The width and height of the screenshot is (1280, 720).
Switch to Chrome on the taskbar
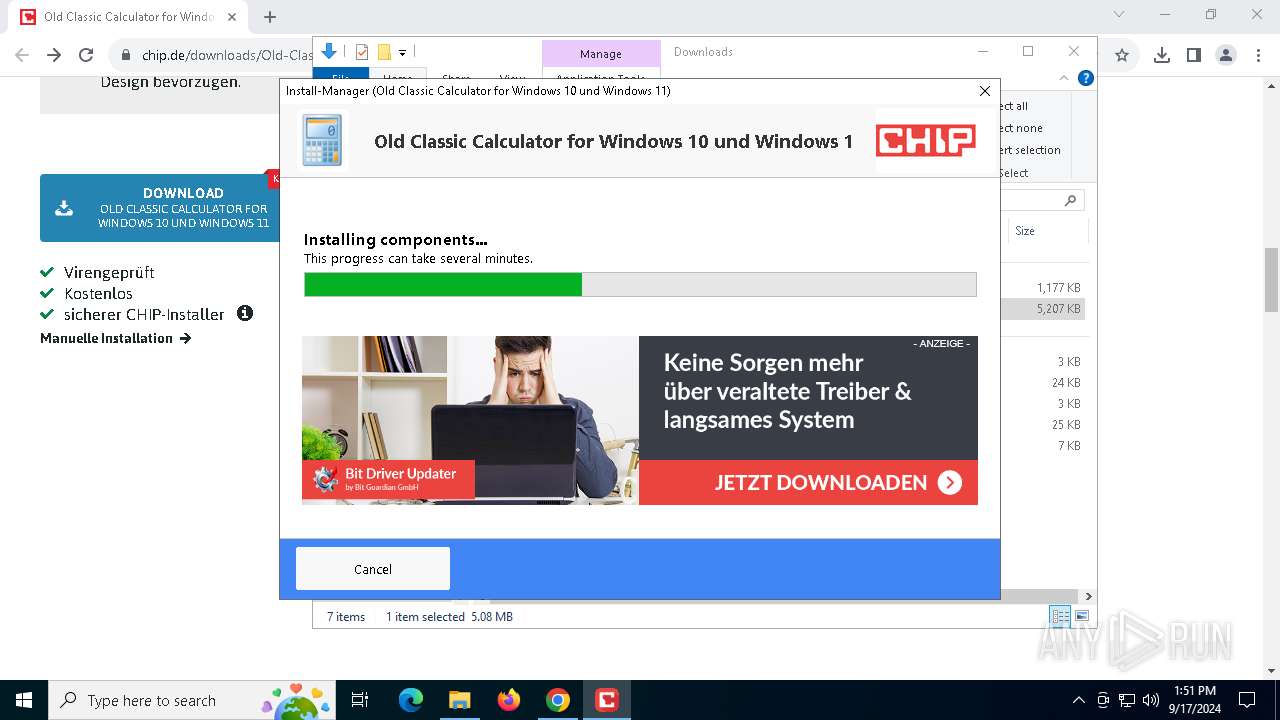click(557, 700)
